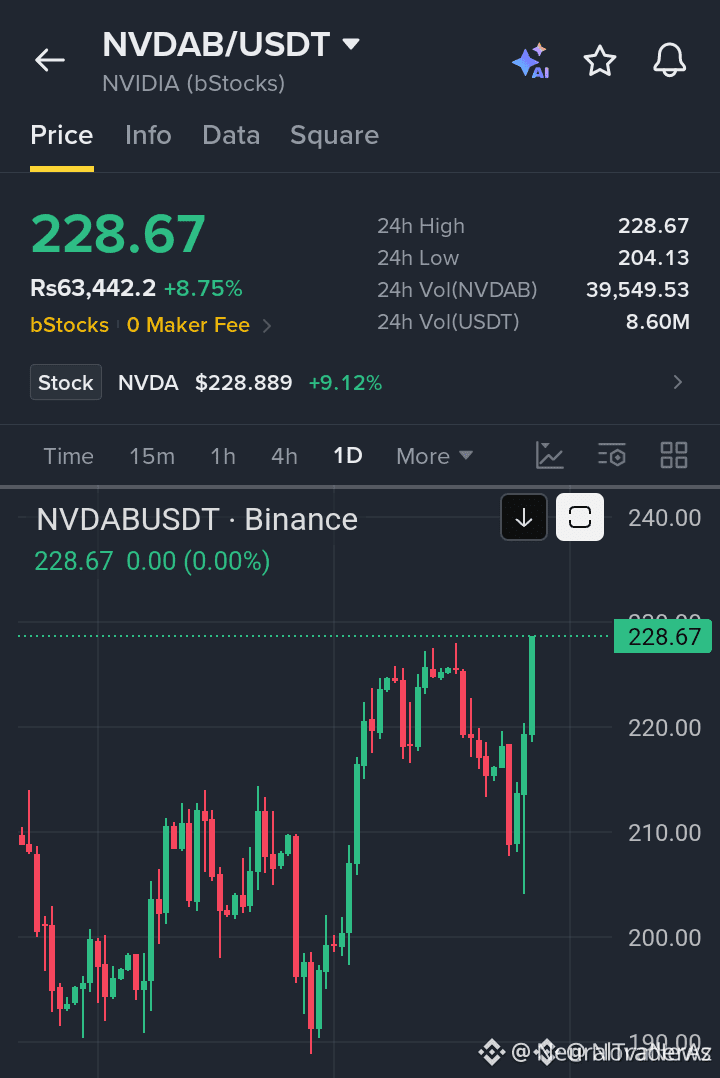The image size is (720, 1078).
Task: Tap the 240.00 price axis label
Action: coord(664,518)
